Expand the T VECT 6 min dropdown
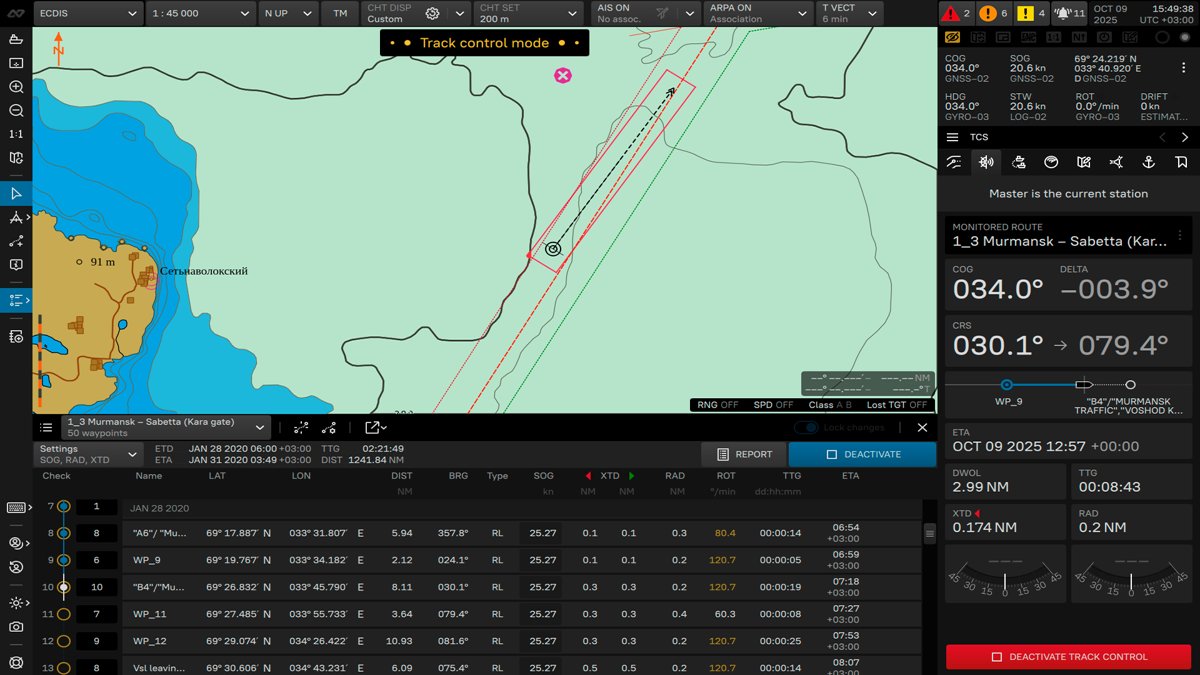 click(850, 14)
